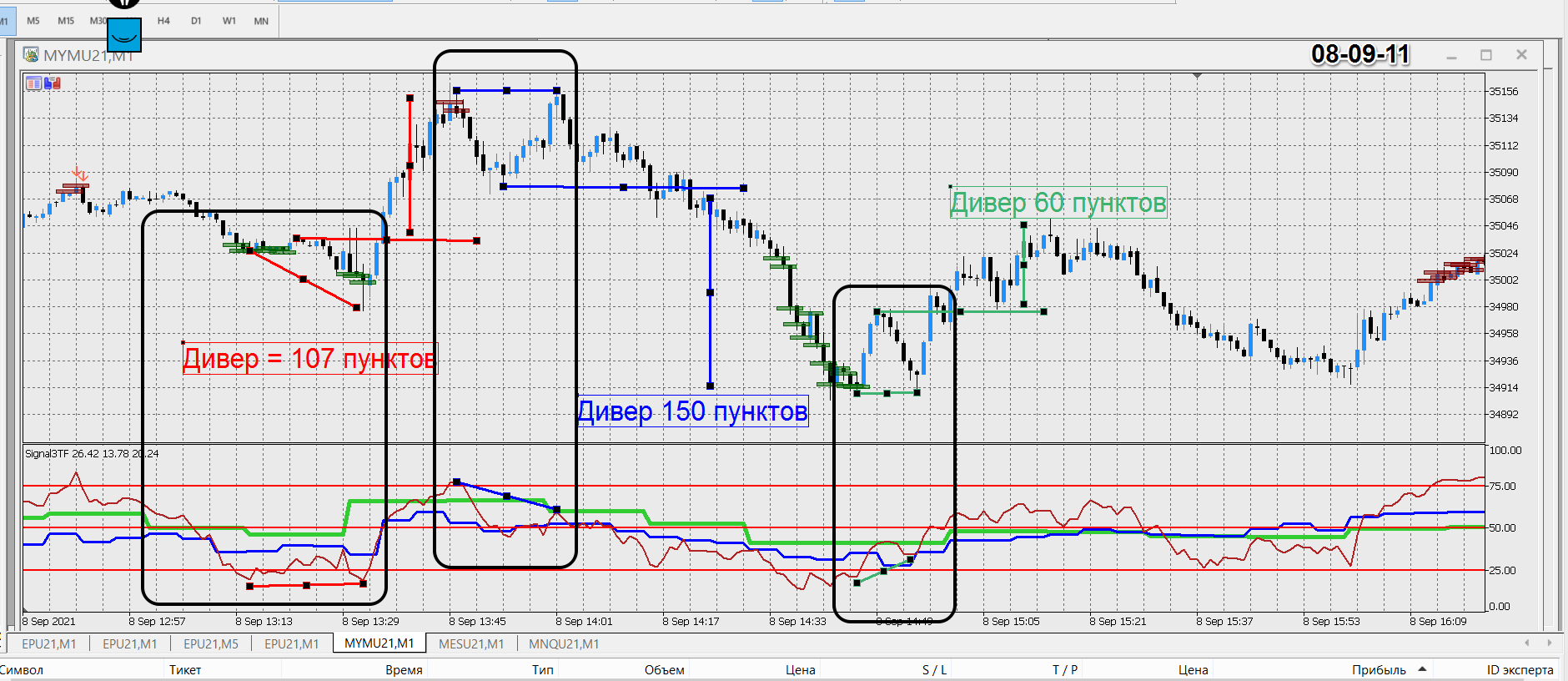Screen dimensions: 1568x681
Task: Show later chart tabs with the right arrow
Action: click(x=1550, y=643)
